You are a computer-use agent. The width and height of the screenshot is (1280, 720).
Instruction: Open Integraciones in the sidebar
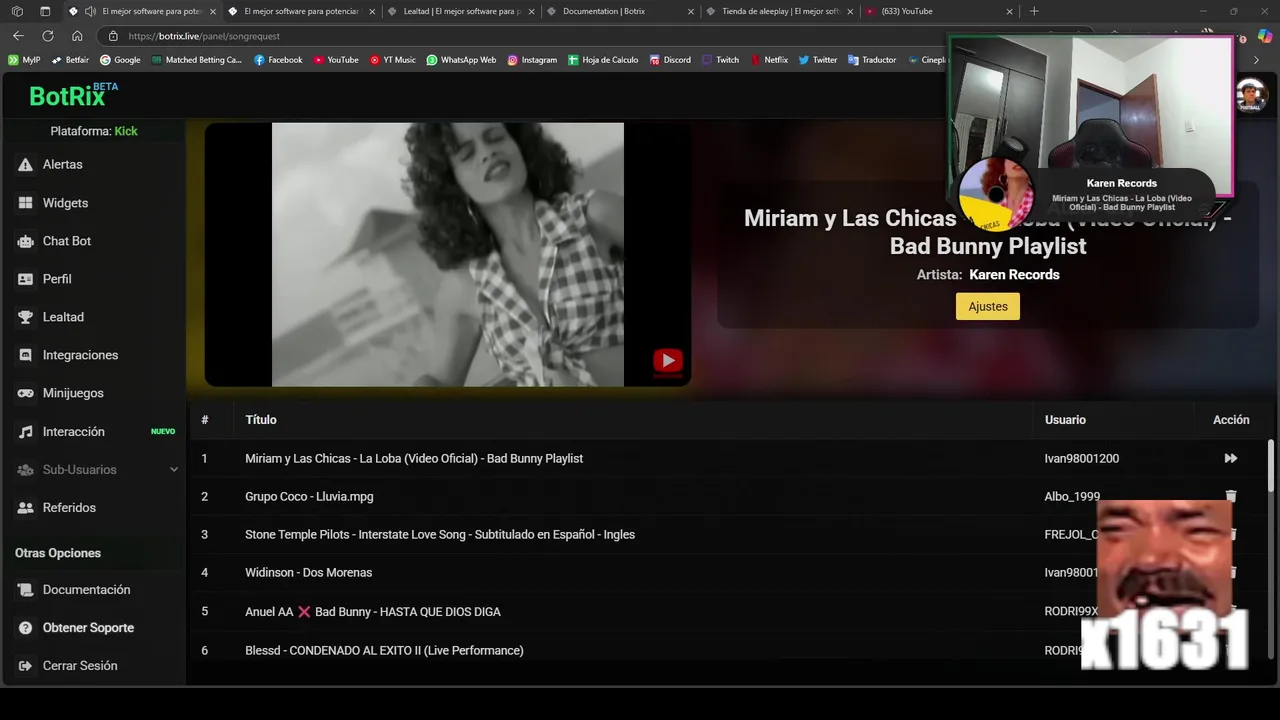[x=80, y=355]
